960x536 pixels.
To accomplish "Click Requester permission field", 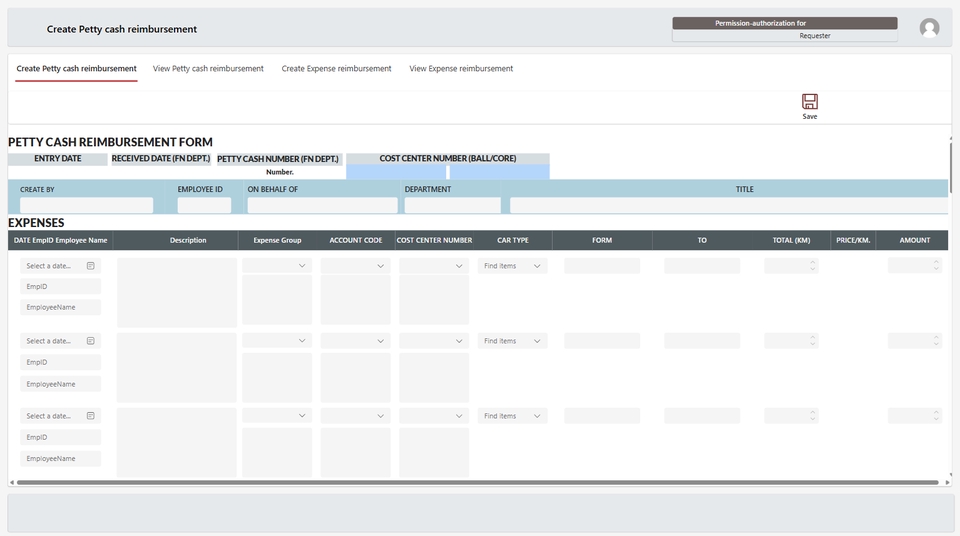I will tap(785, 36).
